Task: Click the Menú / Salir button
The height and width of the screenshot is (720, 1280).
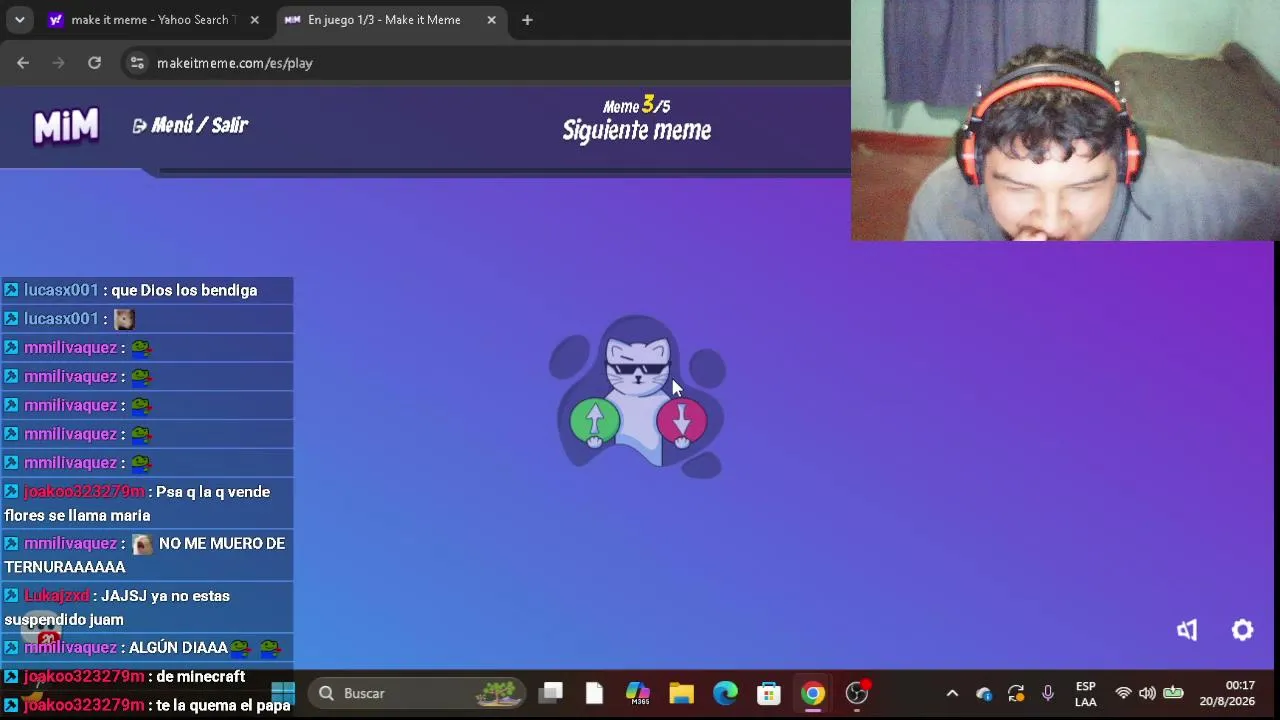Action: pyautogui.click(x=190, y=125)
